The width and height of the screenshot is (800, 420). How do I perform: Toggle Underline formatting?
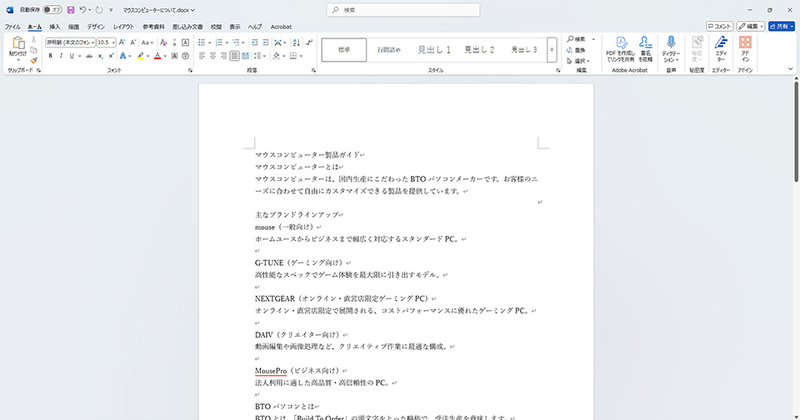[72, 56]
